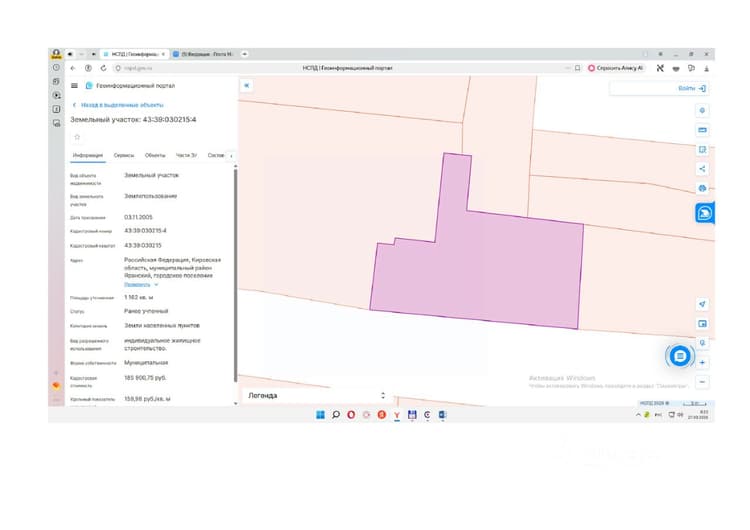750x530 pixels.
Task: Click the cadastral quarter value 43:39:030215
Action: pyautogui.click(x=143, y=245)
